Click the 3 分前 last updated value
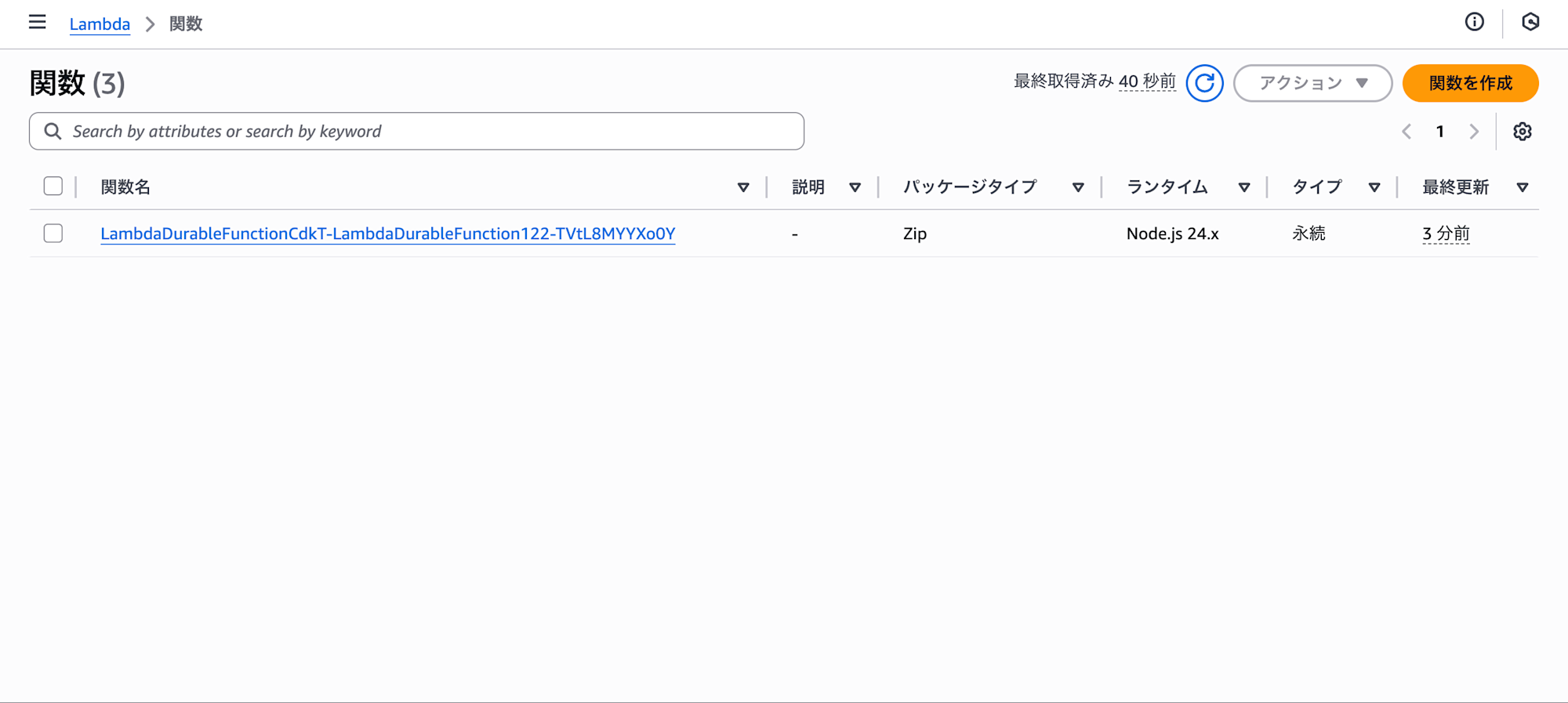 point(1446,234)
